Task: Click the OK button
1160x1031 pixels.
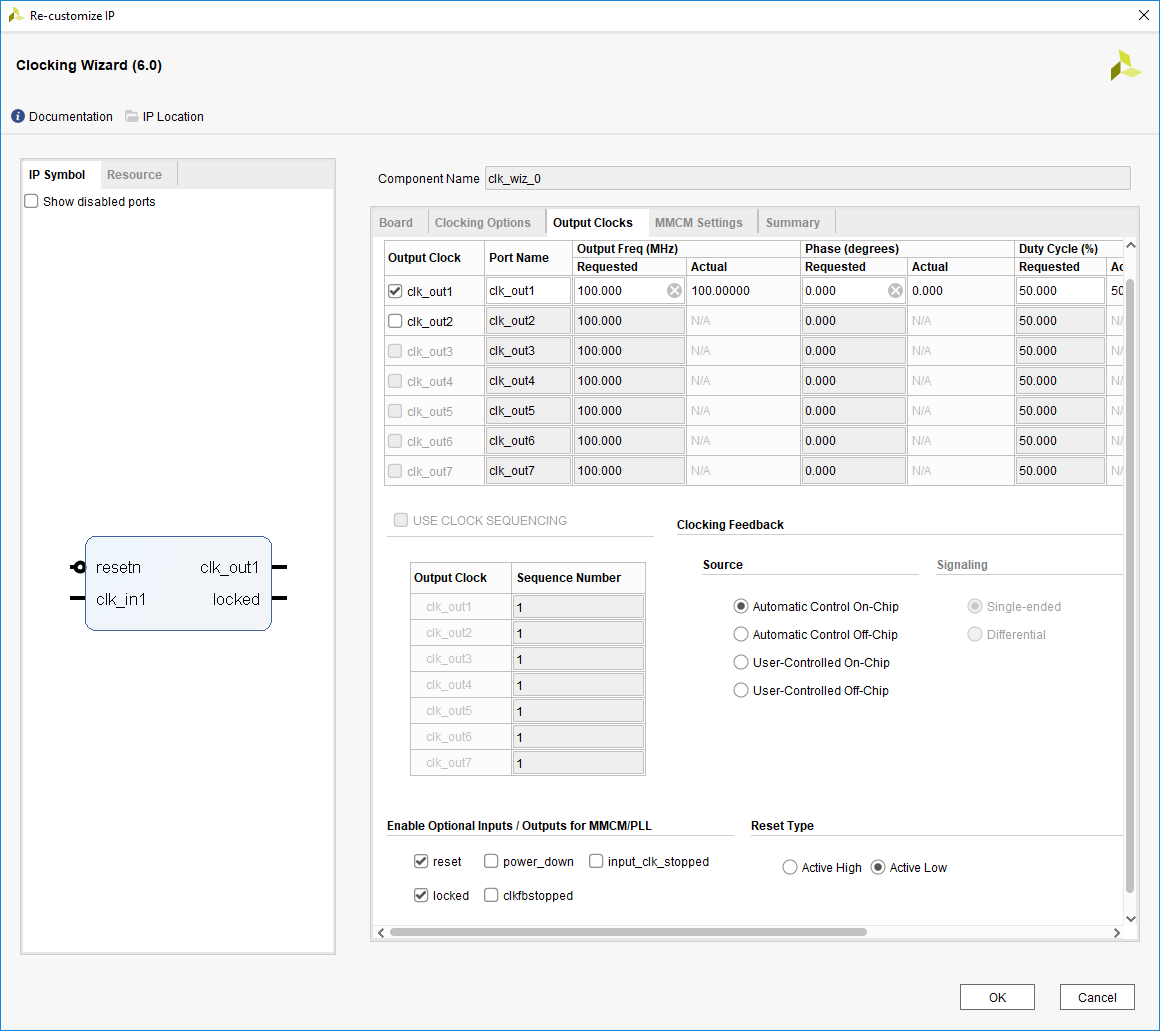Action: point(997,997)
